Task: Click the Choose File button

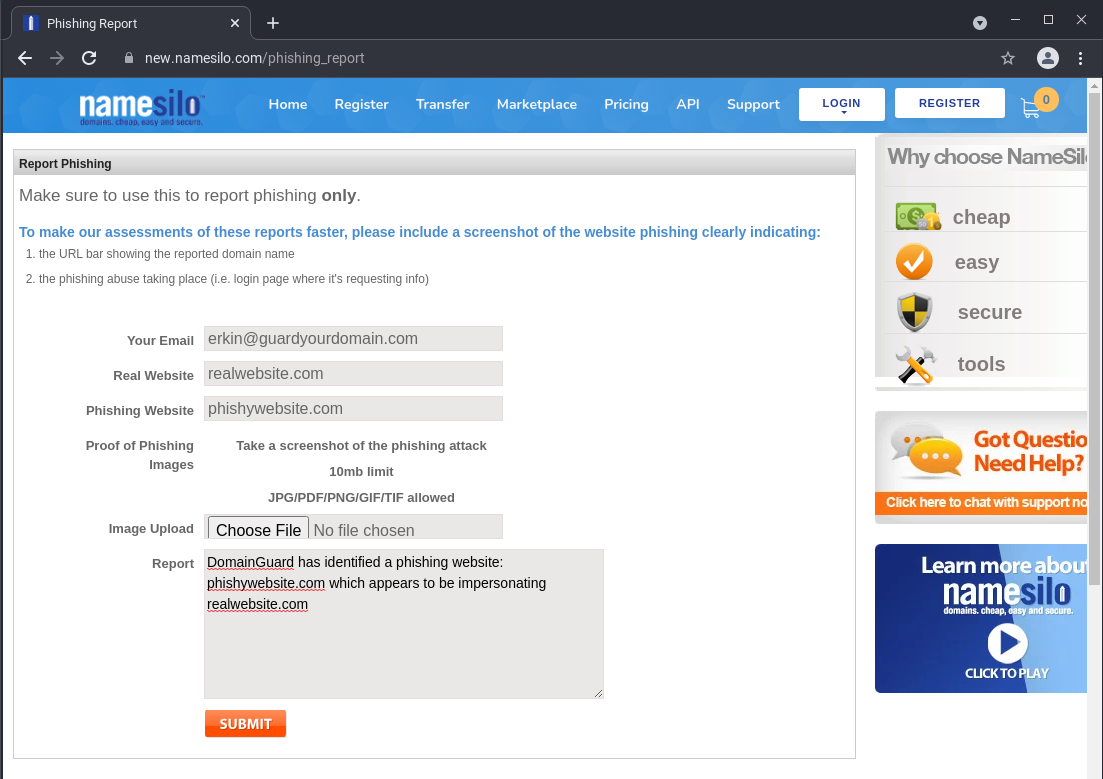Action: tap(258, 529)
